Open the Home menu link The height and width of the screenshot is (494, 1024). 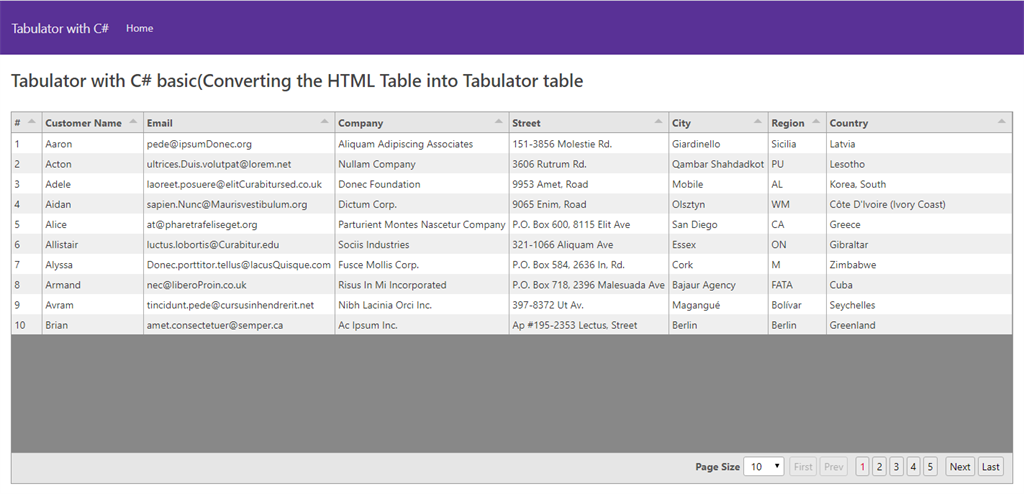click(140, 28)
